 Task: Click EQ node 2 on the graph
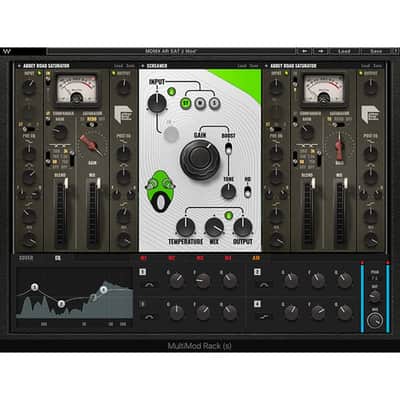61,304
